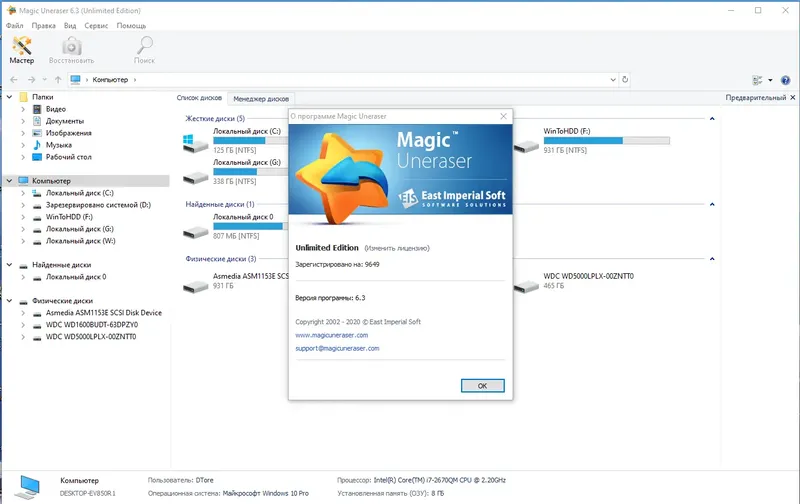Open the Правка menu
The image size is (800, 504).
click(43, 26)
